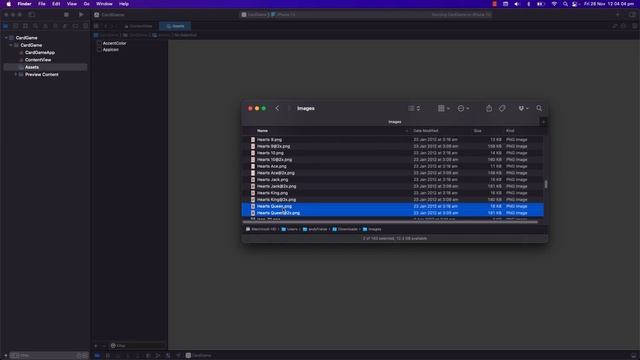Select Hearts Jack@2x.png file
This screenshot has height=360, width=640.
point(393,186)
